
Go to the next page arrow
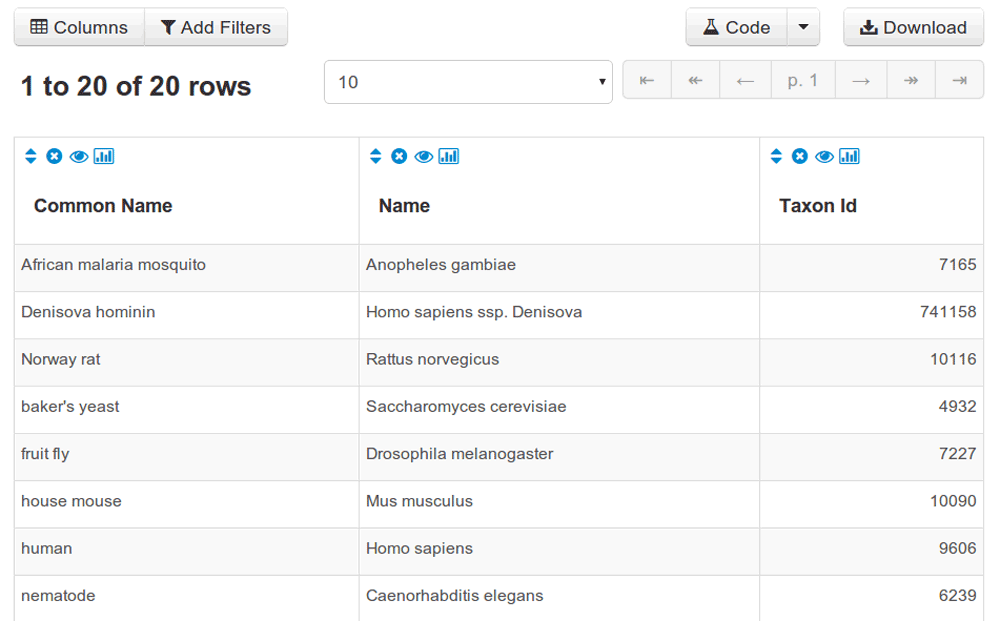pos(860,80)
